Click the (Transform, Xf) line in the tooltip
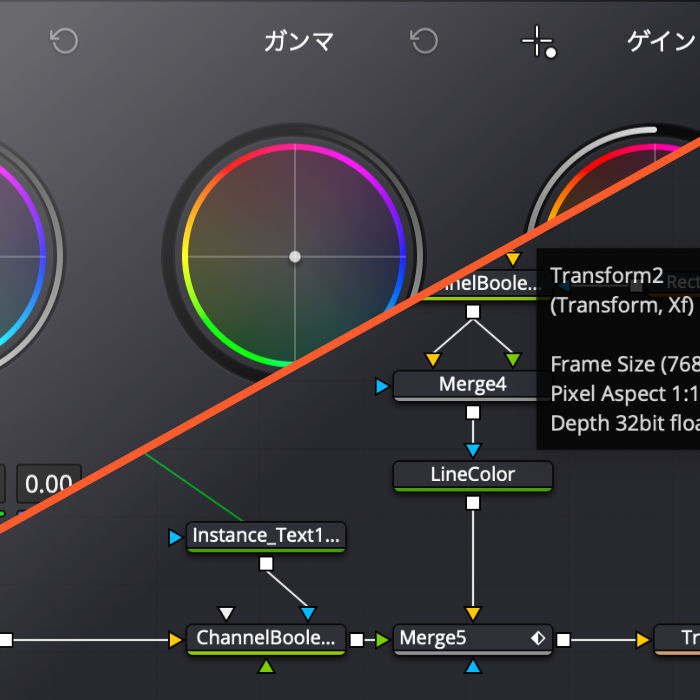Screen dimensions: 700x700 pos(622,306)
